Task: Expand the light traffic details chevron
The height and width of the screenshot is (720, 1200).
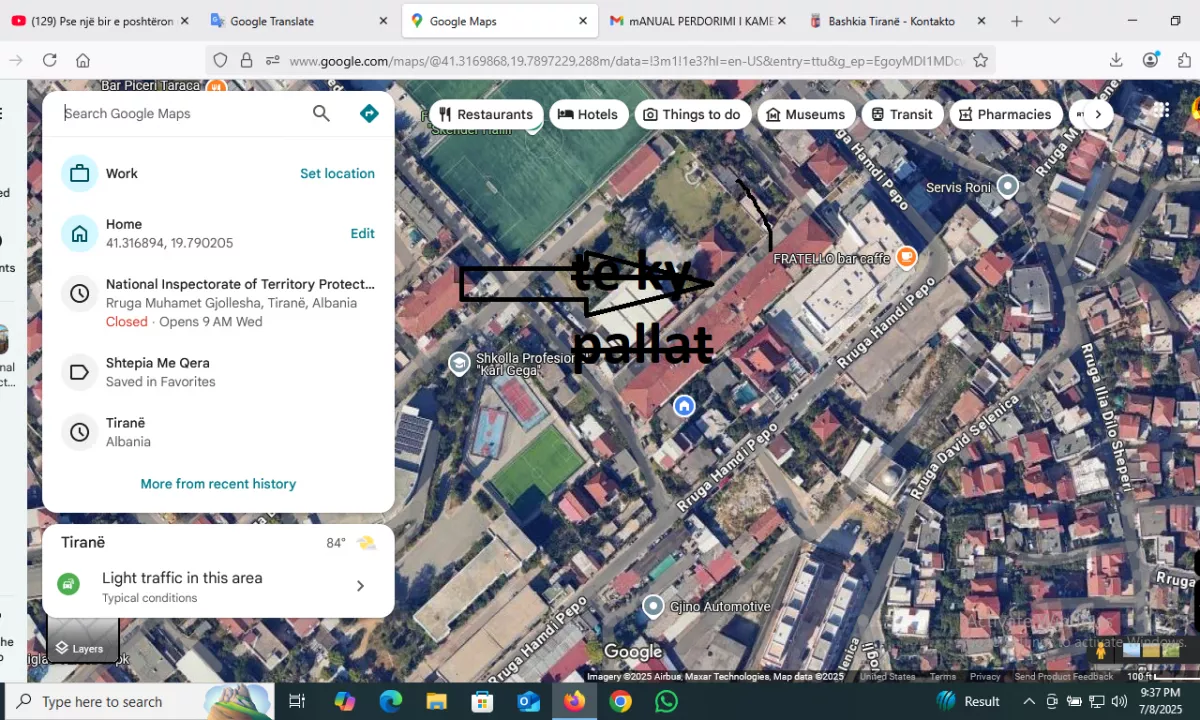Action: 361,586
